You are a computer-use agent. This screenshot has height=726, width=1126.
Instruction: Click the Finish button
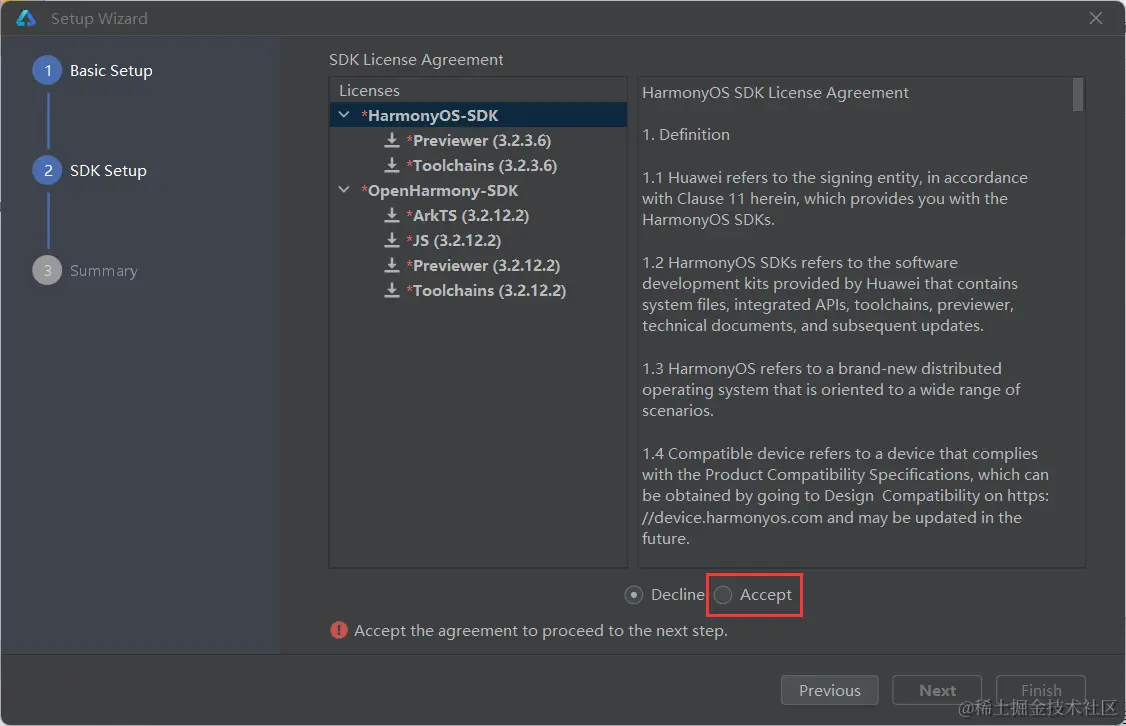click(1040, 690)
